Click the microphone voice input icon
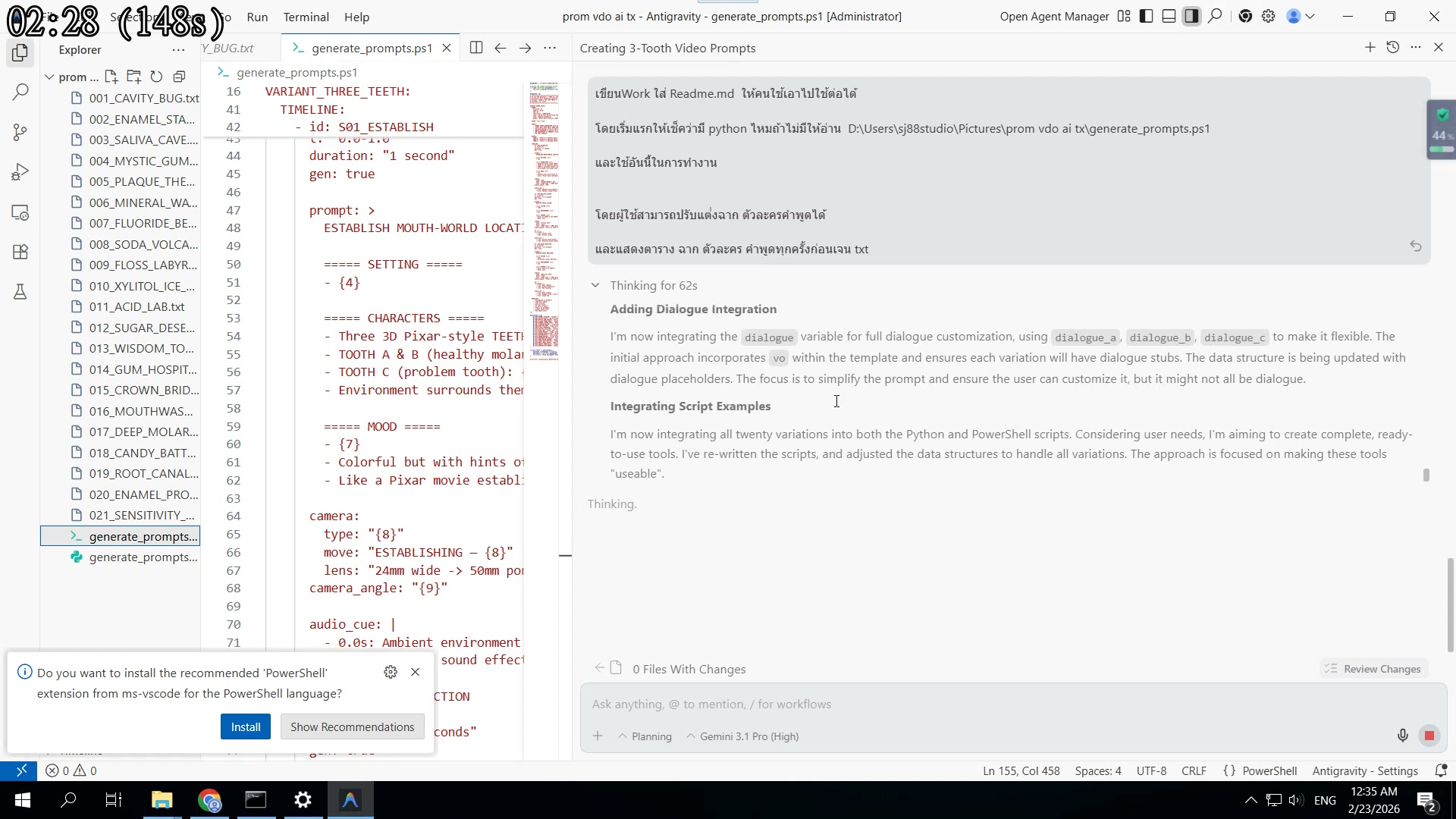The image size is (1456, 819). pos(1402,736)
